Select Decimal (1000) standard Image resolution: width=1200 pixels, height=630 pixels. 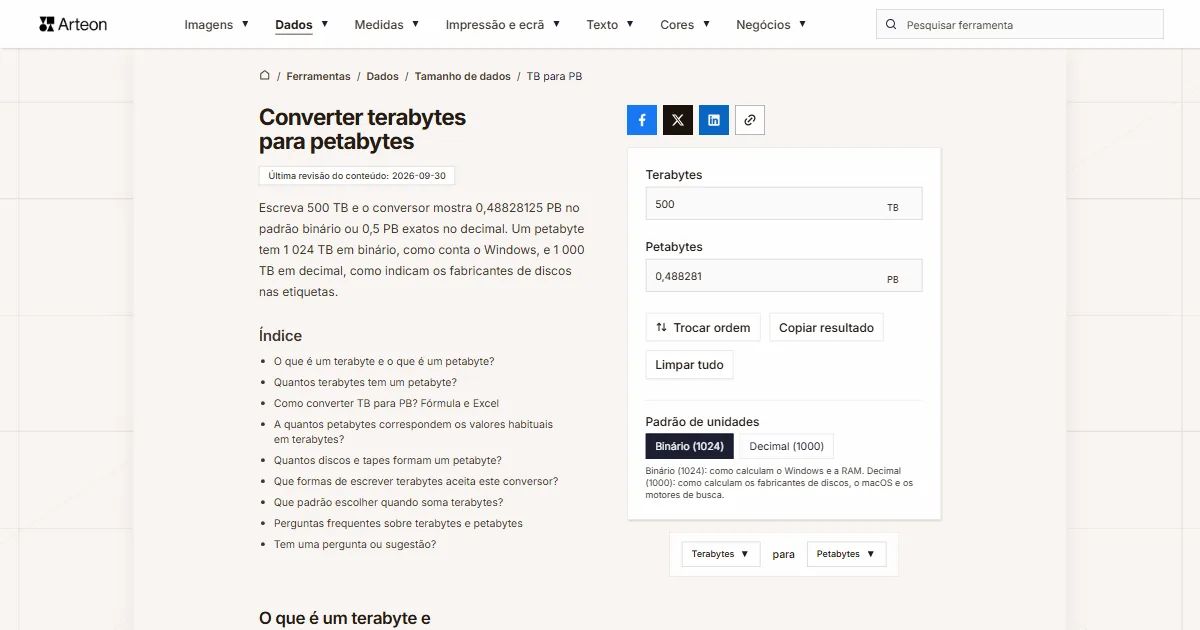pyautogui.click(x=787, y=446)
